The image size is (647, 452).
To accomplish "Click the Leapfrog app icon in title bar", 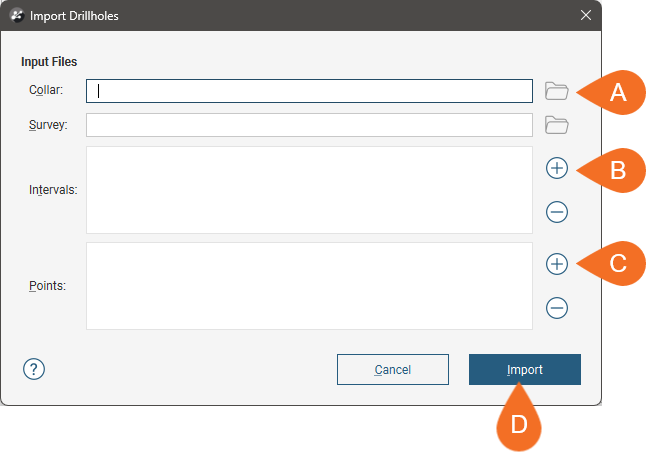I will [16, 16].
